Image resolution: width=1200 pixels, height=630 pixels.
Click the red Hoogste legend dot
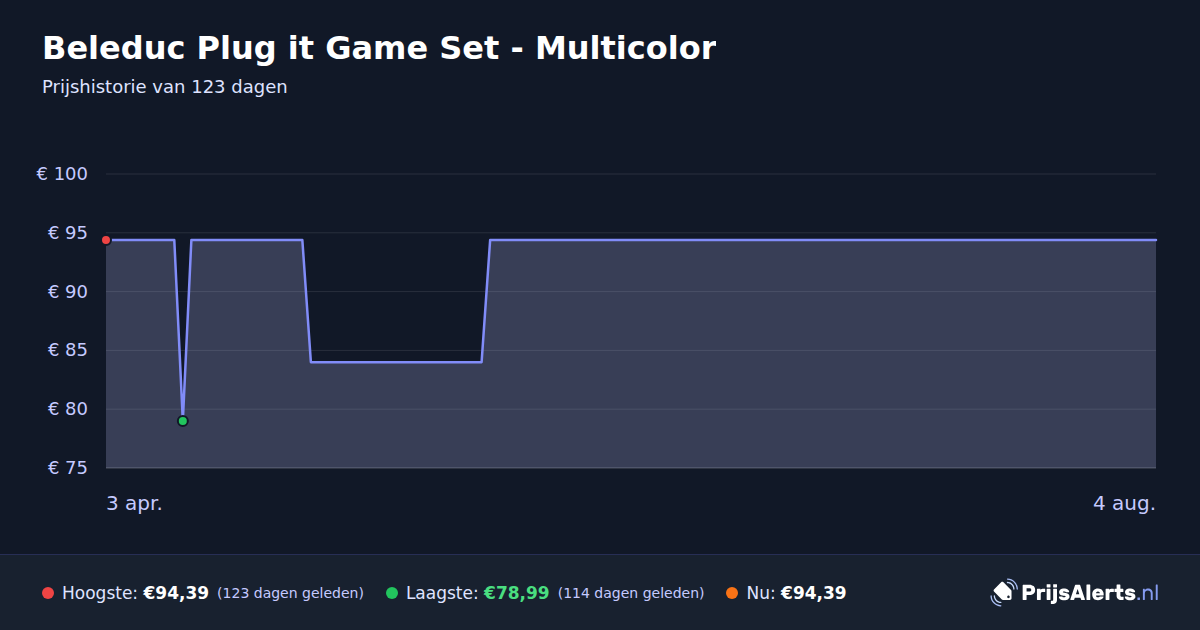click(x=48, y=593)
